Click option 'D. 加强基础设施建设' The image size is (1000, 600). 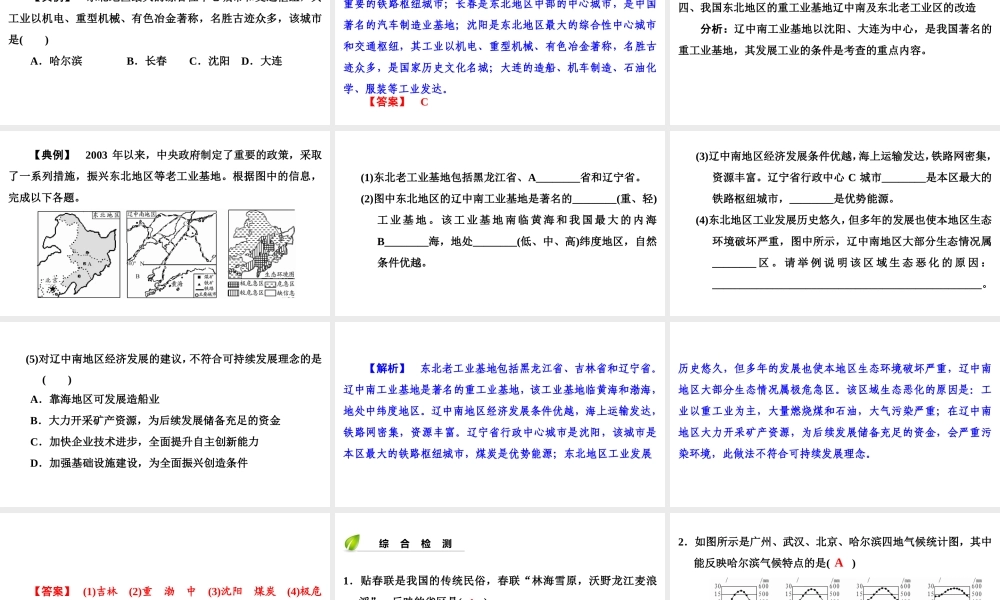point(138,463)
